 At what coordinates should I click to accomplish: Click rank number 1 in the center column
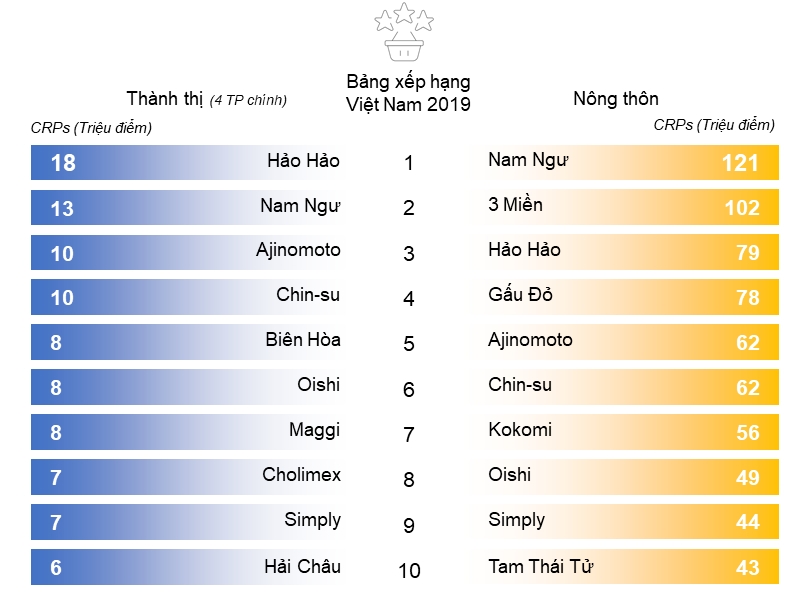click(409, 163)
